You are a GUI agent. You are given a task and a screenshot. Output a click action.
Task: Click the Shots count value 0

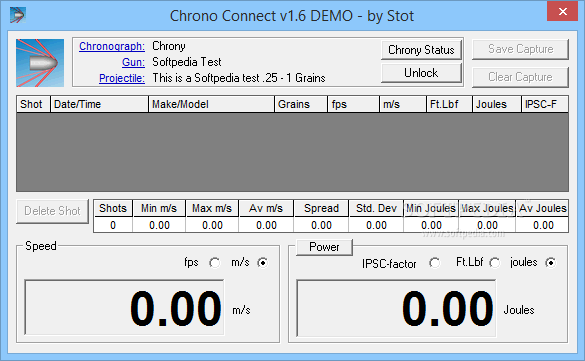pos(113,225)
